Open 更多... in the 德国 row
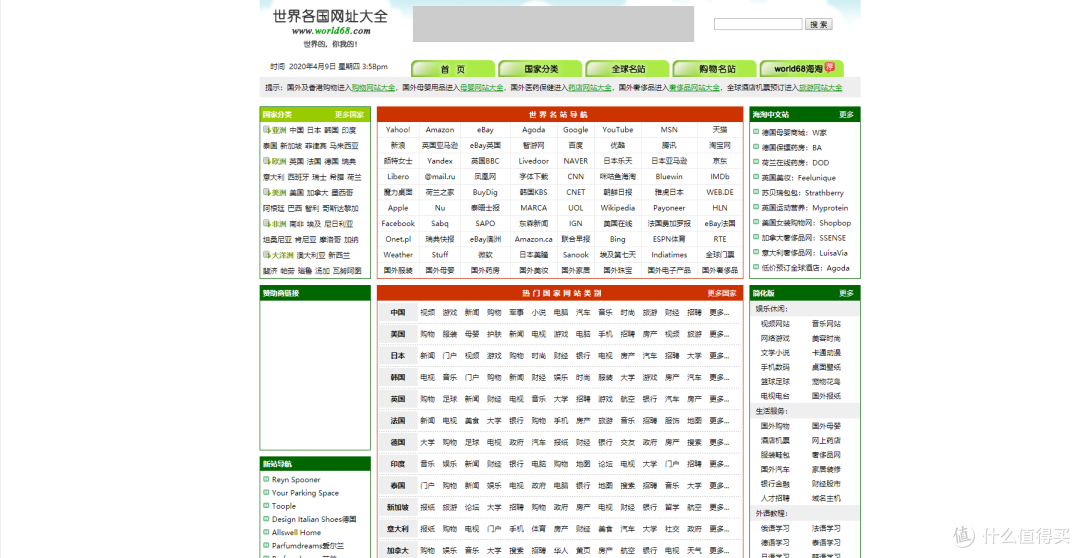 [x=719, y=442]
